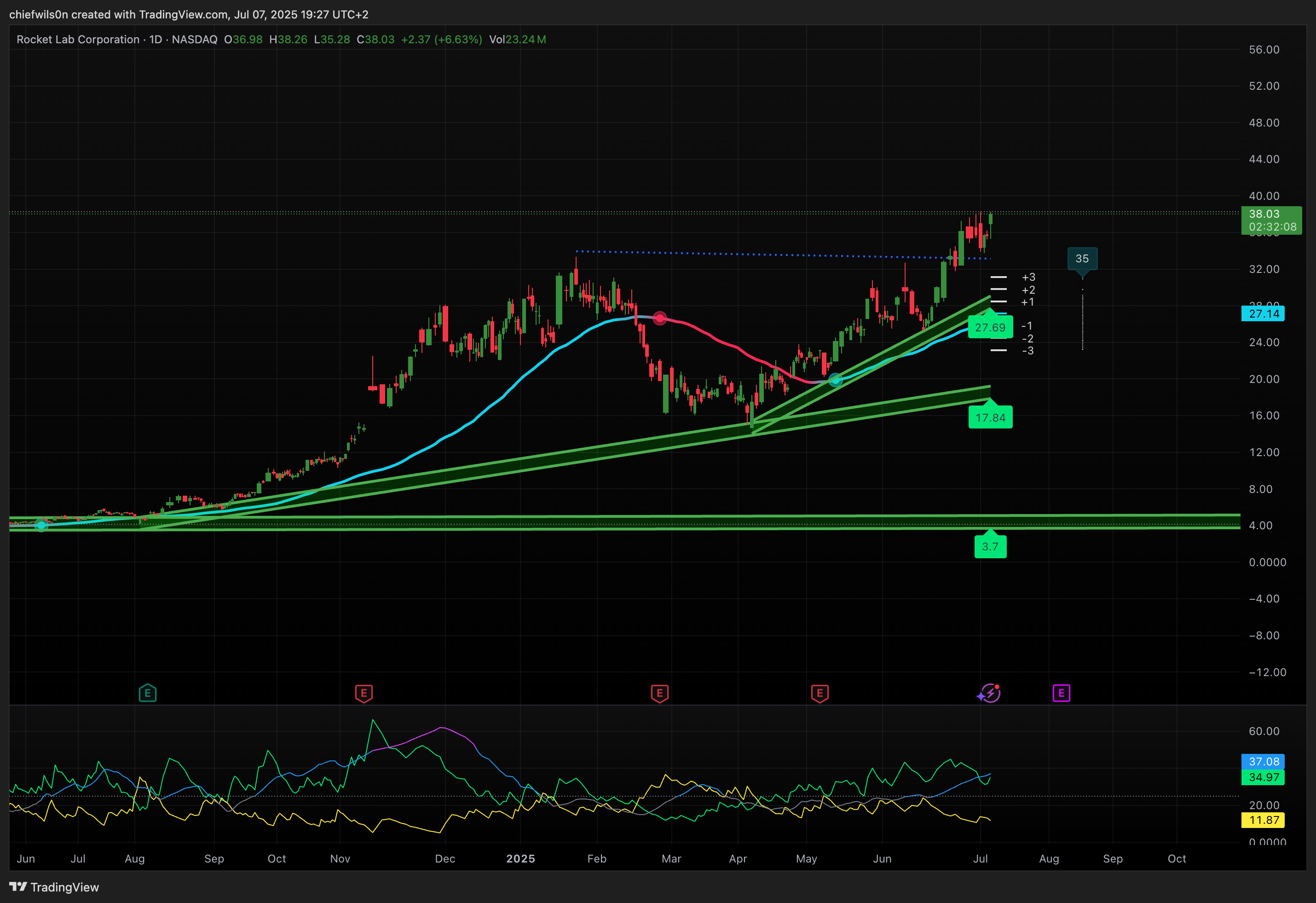Viewport: 1316px width, 903px height.
Task: Click the 16.00 price axis label
Action: click(1264, 416)
